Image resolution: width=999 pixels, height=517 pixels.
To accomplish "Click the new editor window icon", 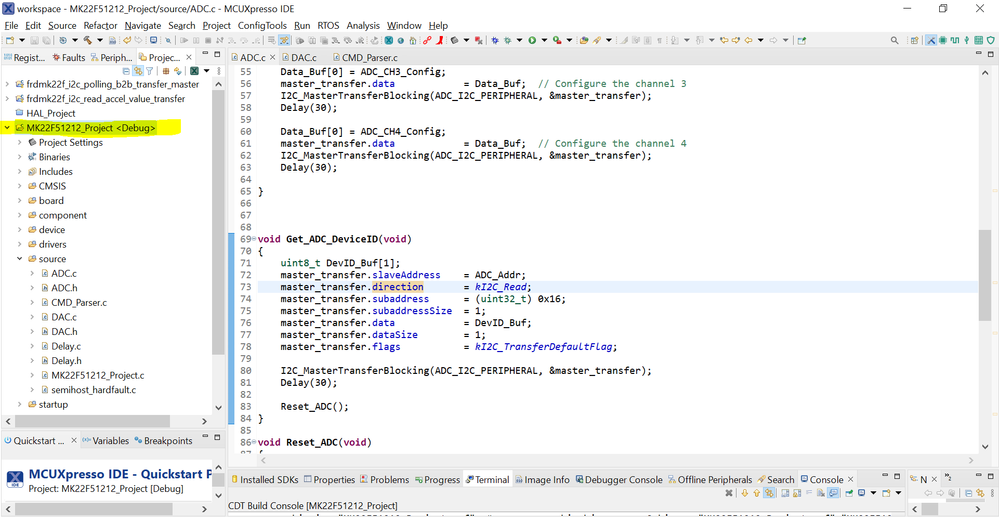I will (x=801, y=40).
